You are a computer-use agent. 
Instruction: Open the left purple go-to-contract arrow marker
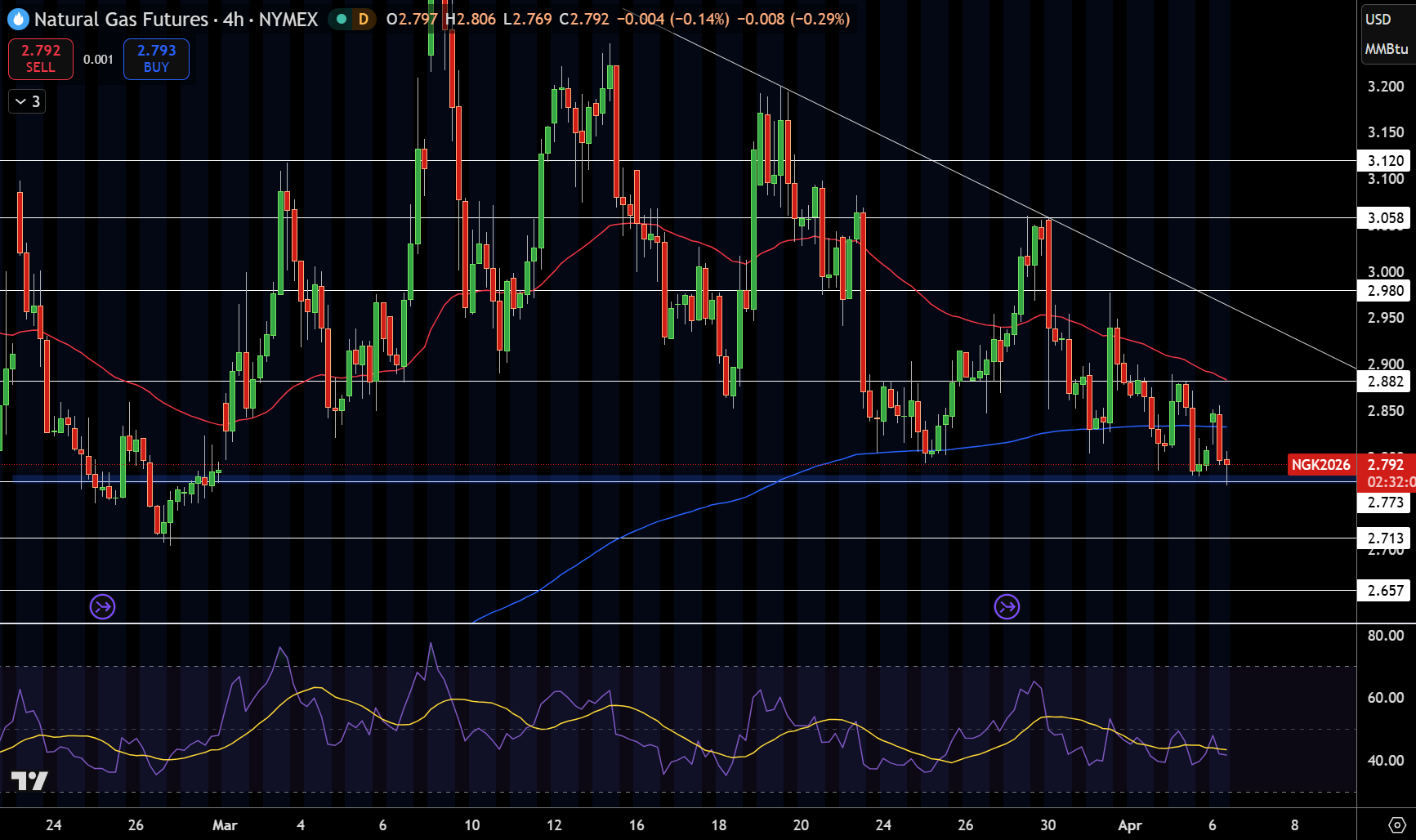pos(102,606)
